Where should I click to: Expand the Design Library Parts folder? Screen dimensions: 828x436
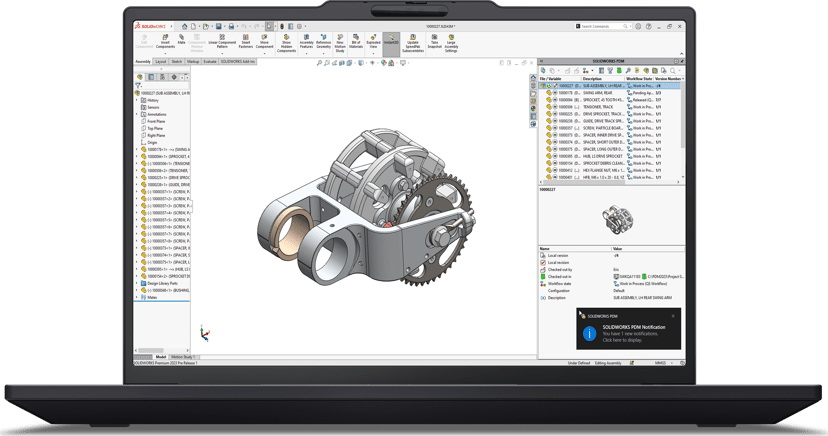[137, 283]
